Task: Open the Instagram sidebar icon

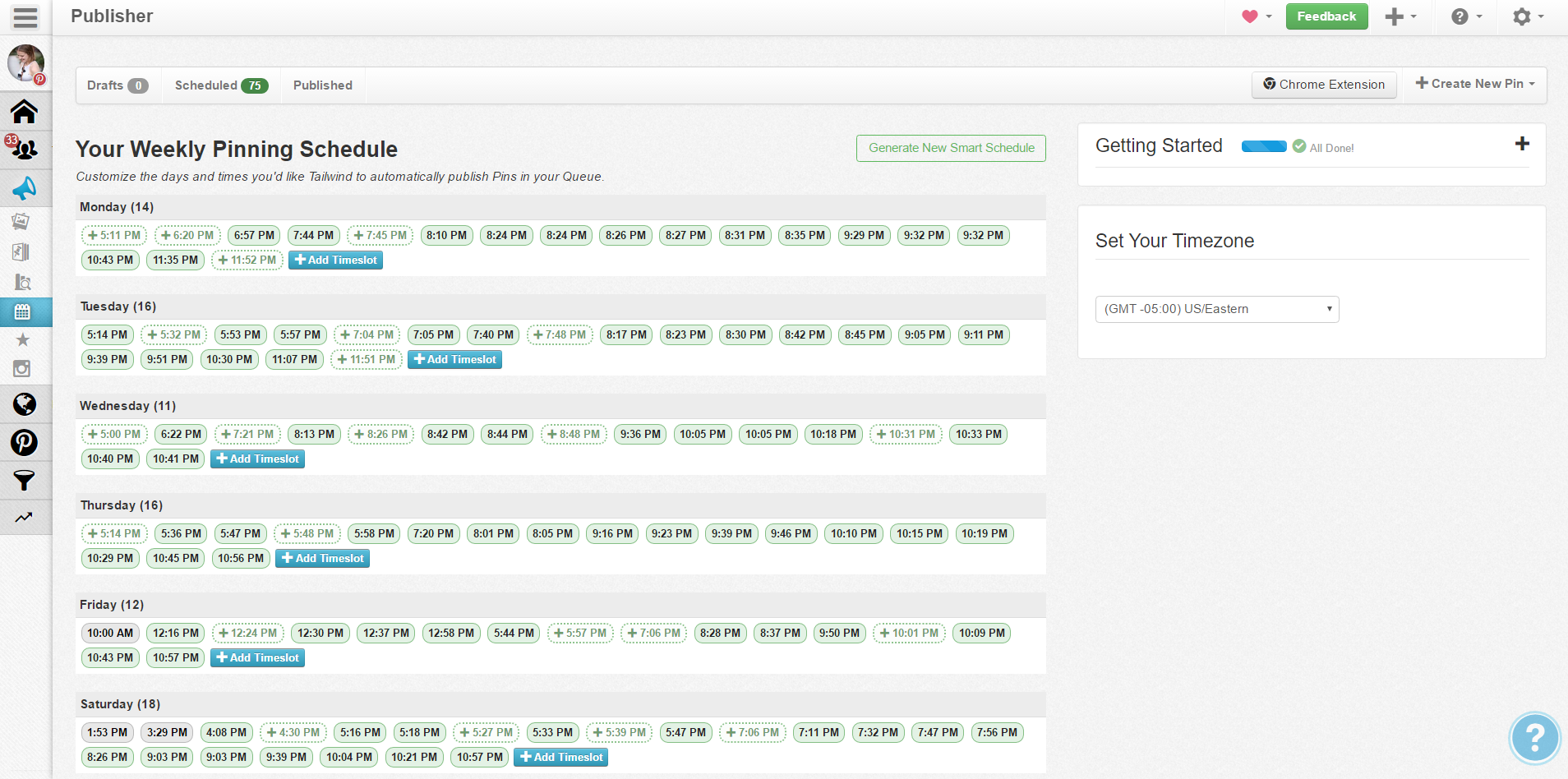Action: [x=22, y=369]
